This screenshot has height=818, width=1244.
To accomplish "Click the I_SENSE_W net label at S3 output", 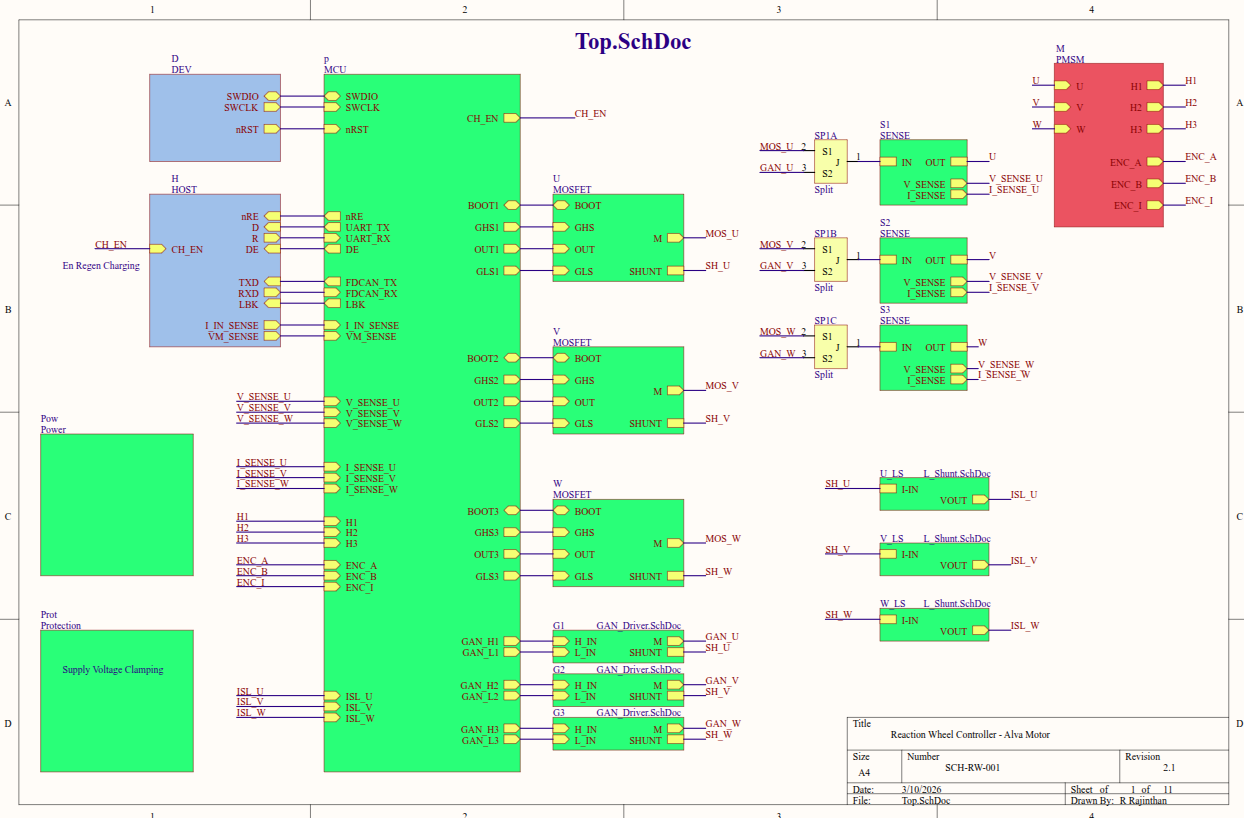I will [1003, 374].
